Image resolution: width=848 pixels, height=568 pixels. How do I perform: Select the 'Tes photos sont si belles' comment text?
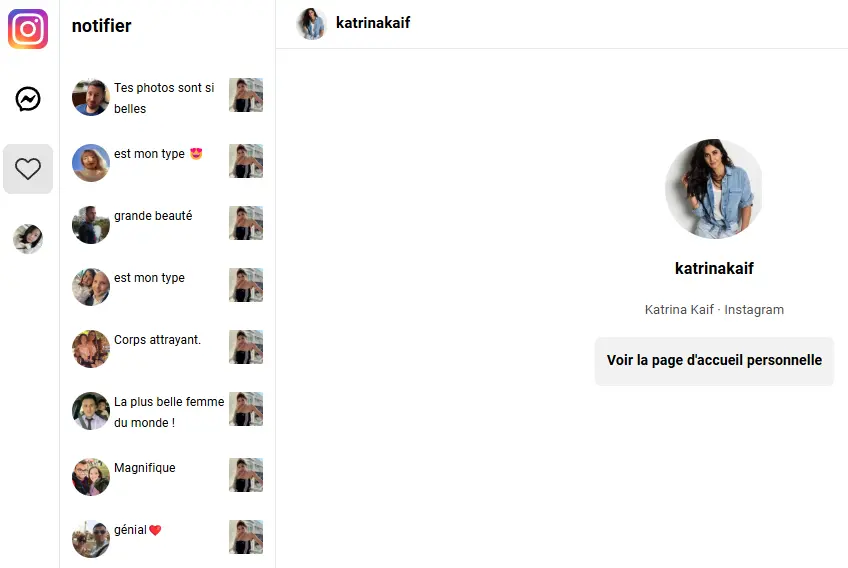[164, 98]
